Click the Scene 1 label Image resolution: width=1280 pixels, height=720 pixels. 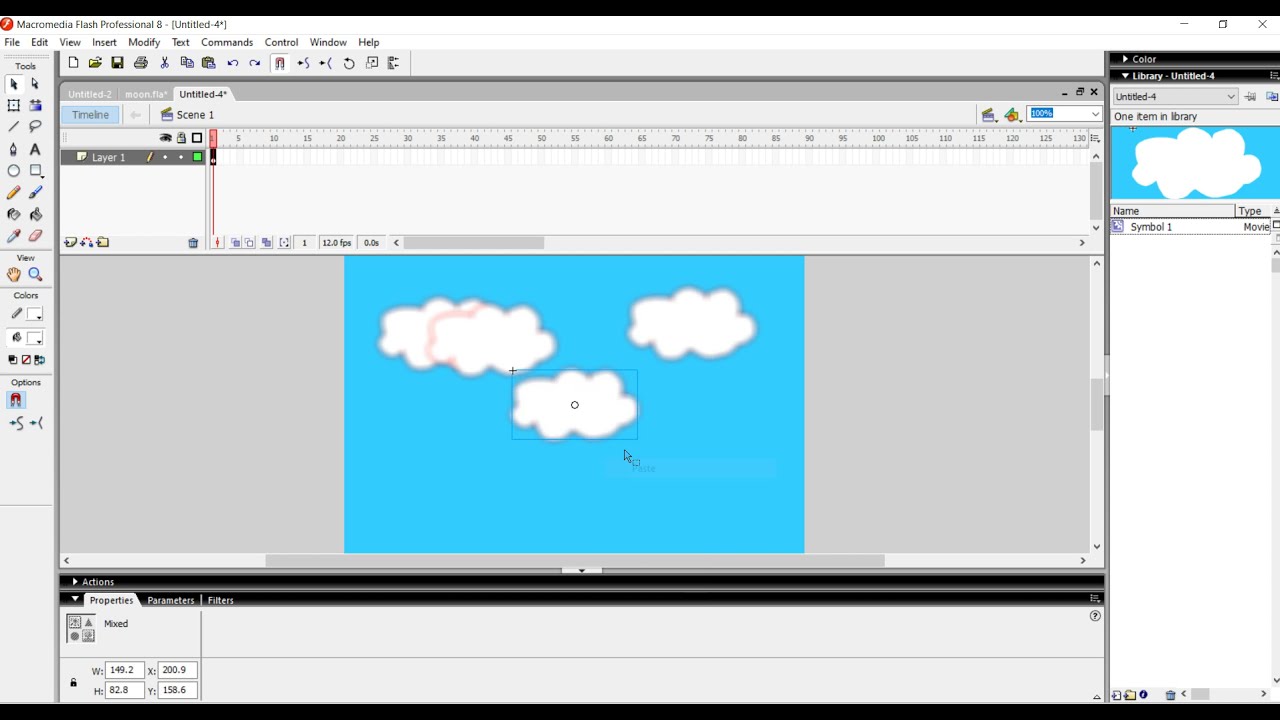tap(195, 115)
